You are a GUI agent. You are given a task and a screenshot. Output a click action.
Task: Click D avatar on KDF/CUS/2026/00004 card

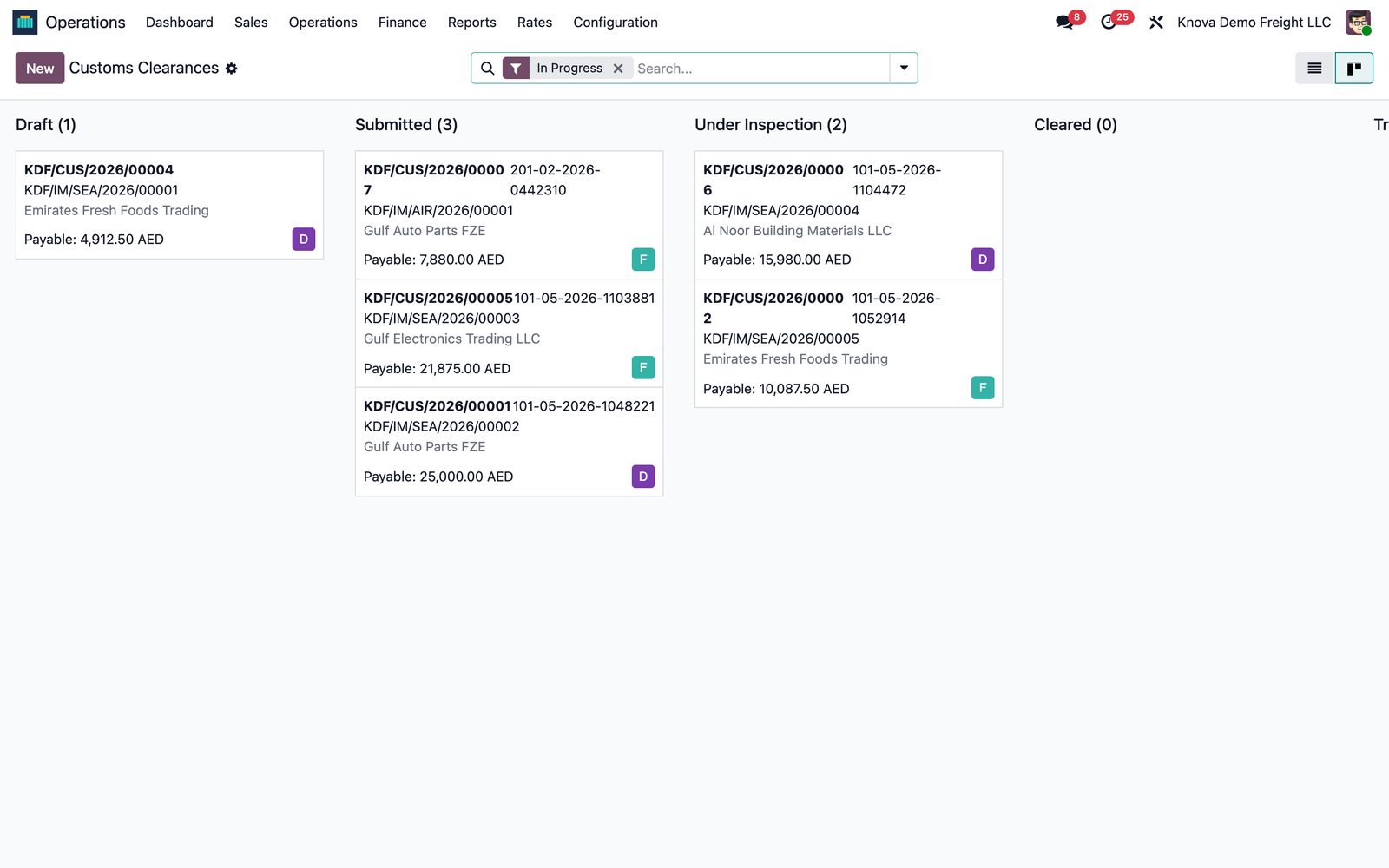(x=304, y=240)
